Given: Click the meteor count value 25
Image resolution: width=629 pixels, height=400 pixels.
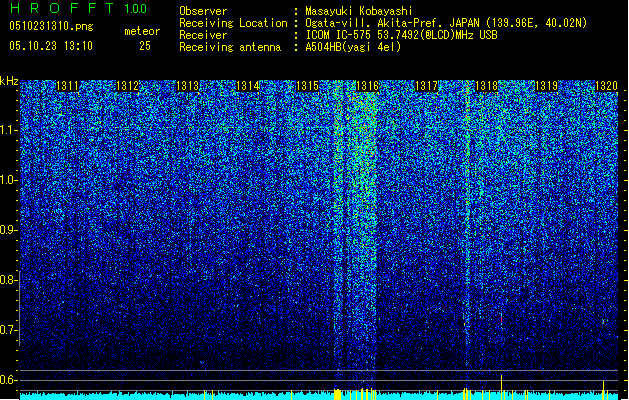Looking at the screenshot, I should click(x=145, y=46).
